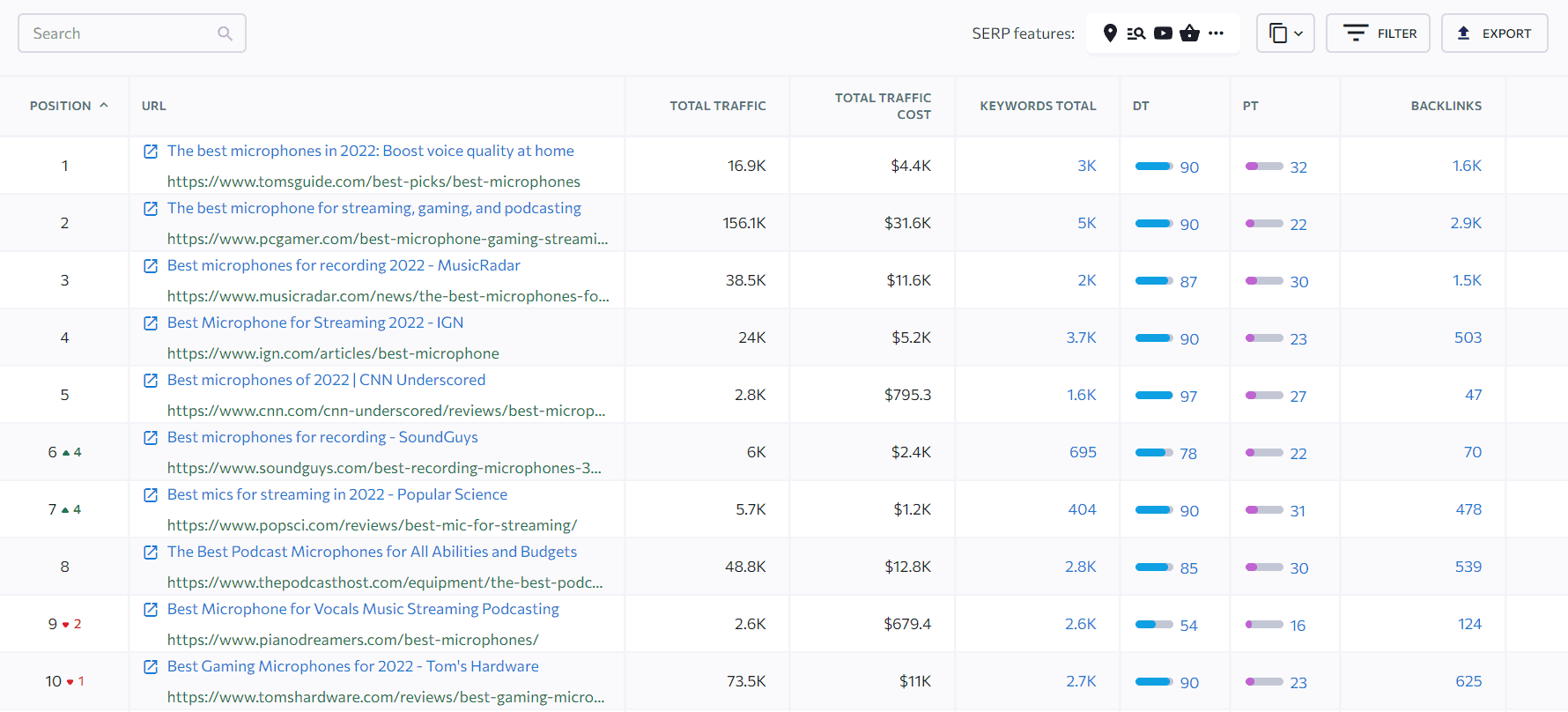Screen dimensions: 1568x712
Task: Click the pianodreamers.com URL text
Action: tap(352, 640)
